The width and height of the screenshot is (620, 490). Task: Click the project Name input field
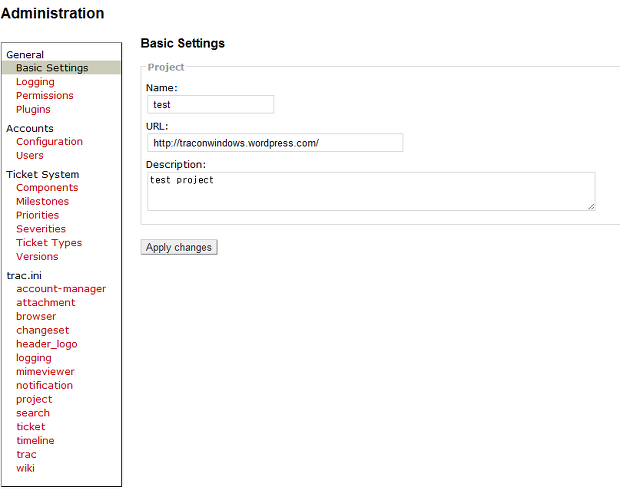click(x=210, y=104)
